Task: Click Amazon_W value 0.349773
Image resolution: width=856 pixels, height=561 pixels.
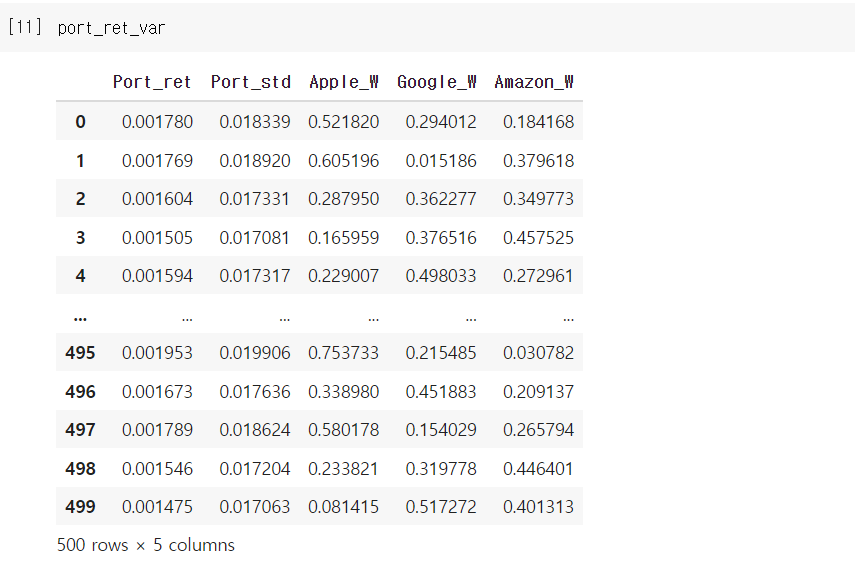Action: [538, 199]
